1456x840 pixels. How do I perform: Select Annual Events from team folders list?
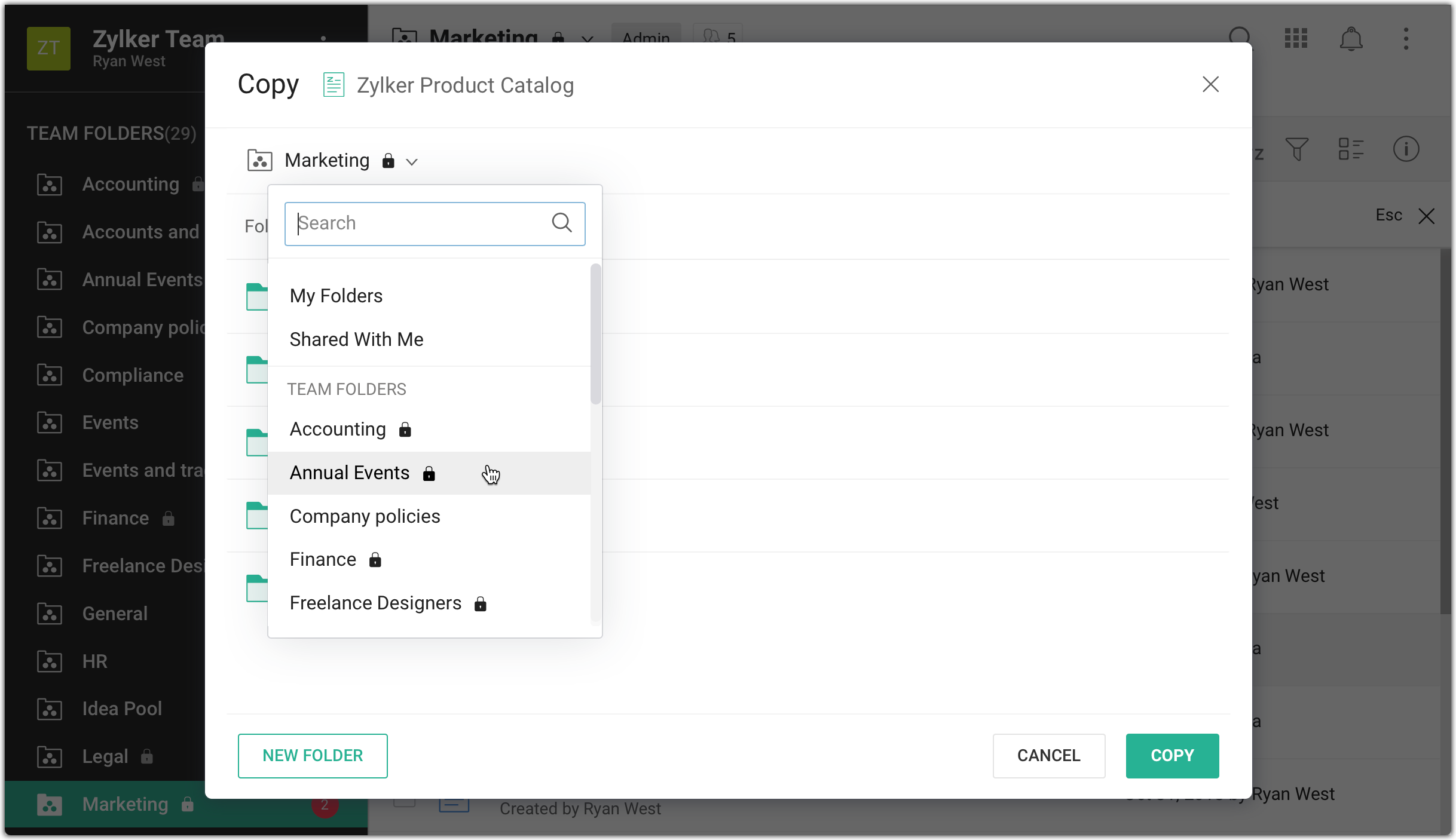tap(350, 473)
